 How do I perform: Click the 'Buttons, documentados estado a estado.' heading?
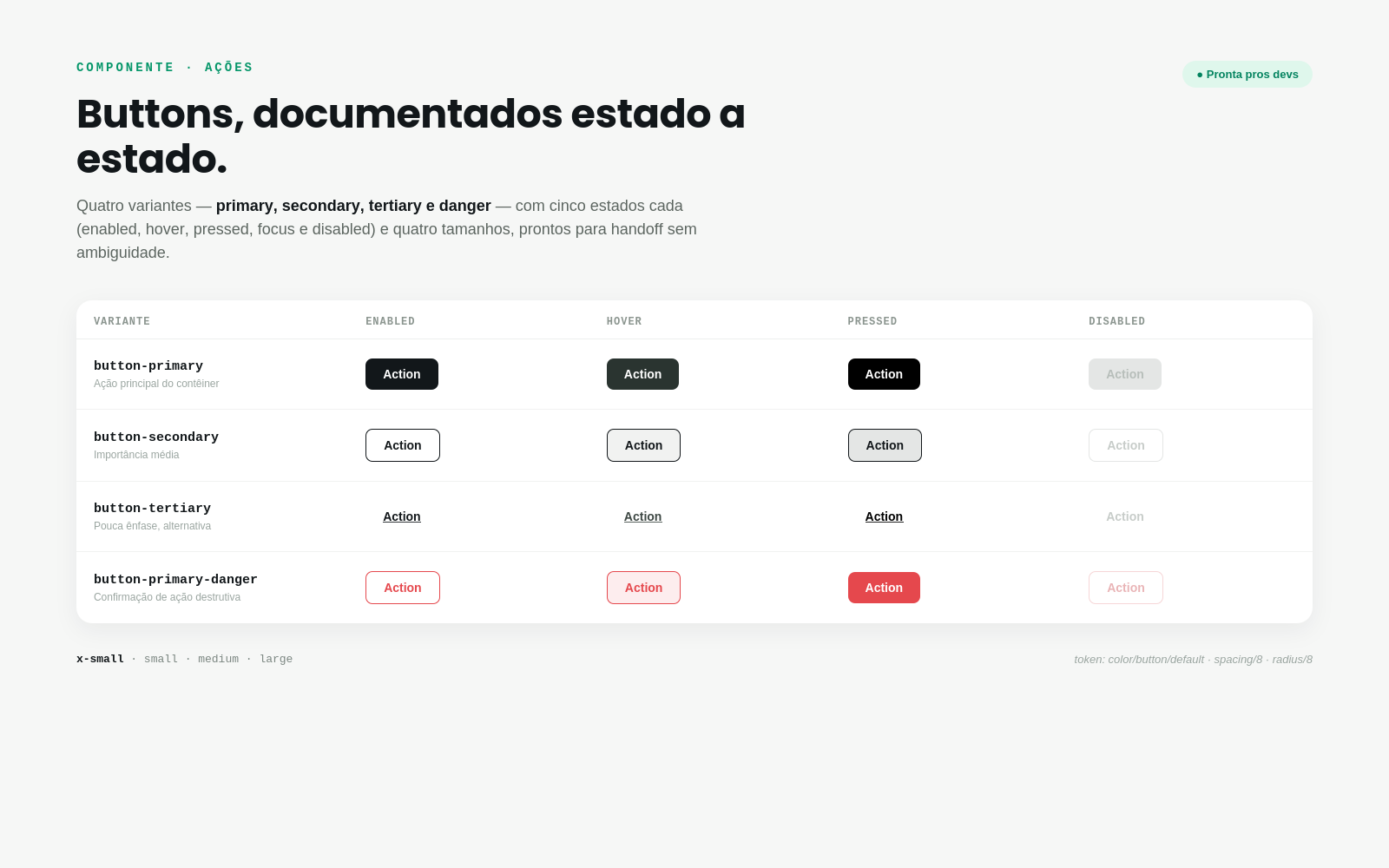(x=411, y=136)
